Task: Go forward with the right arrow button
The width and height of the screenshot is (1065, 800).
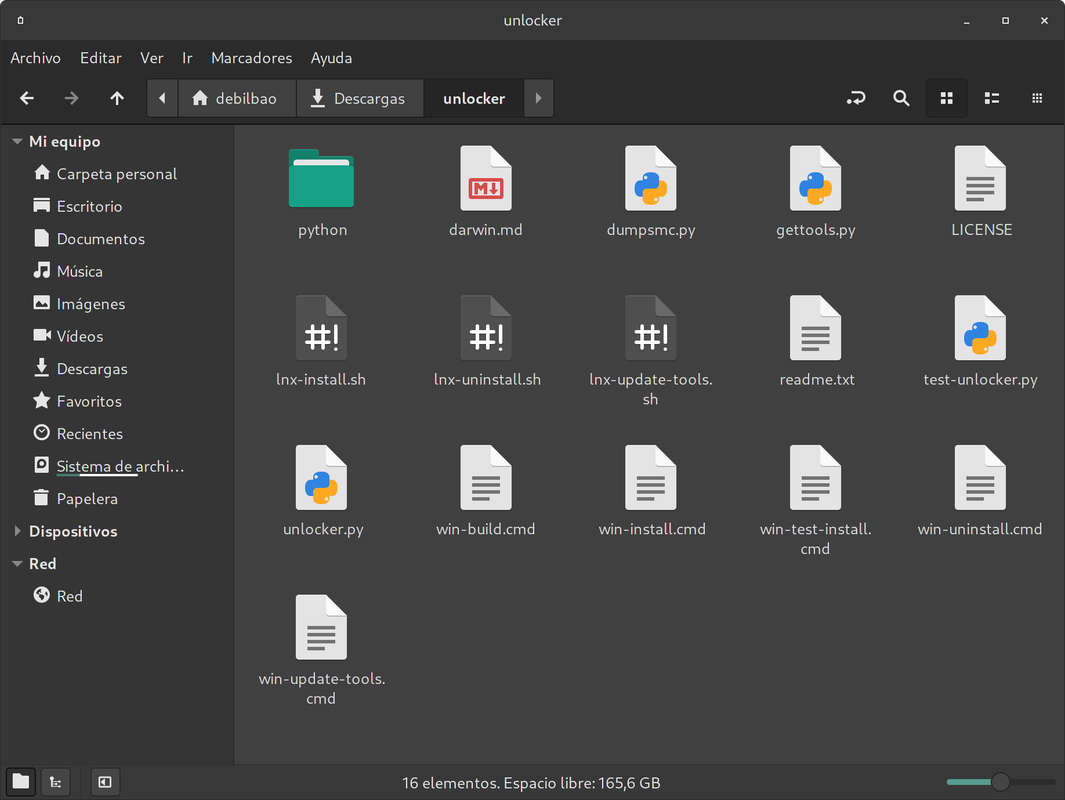Action: (x=71, y=98)
